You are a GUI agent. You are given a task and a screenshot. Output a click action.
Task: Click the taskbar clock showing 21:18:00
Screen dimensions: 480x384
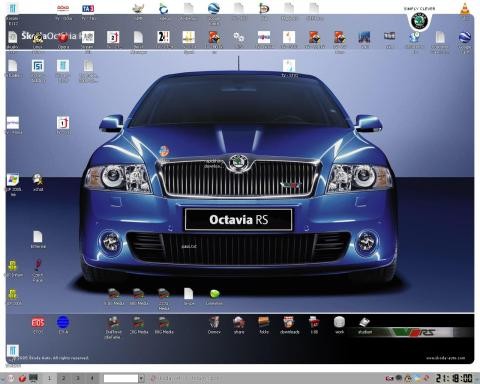click(454, 378)
